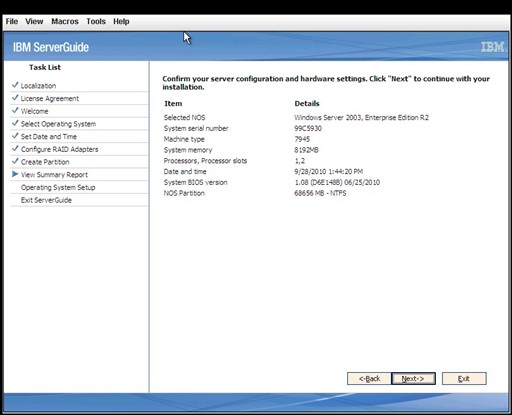Screen dimensions: 512x415
Task: Click the checkmark beside Set Date and Time
Action: click(15, 136)
